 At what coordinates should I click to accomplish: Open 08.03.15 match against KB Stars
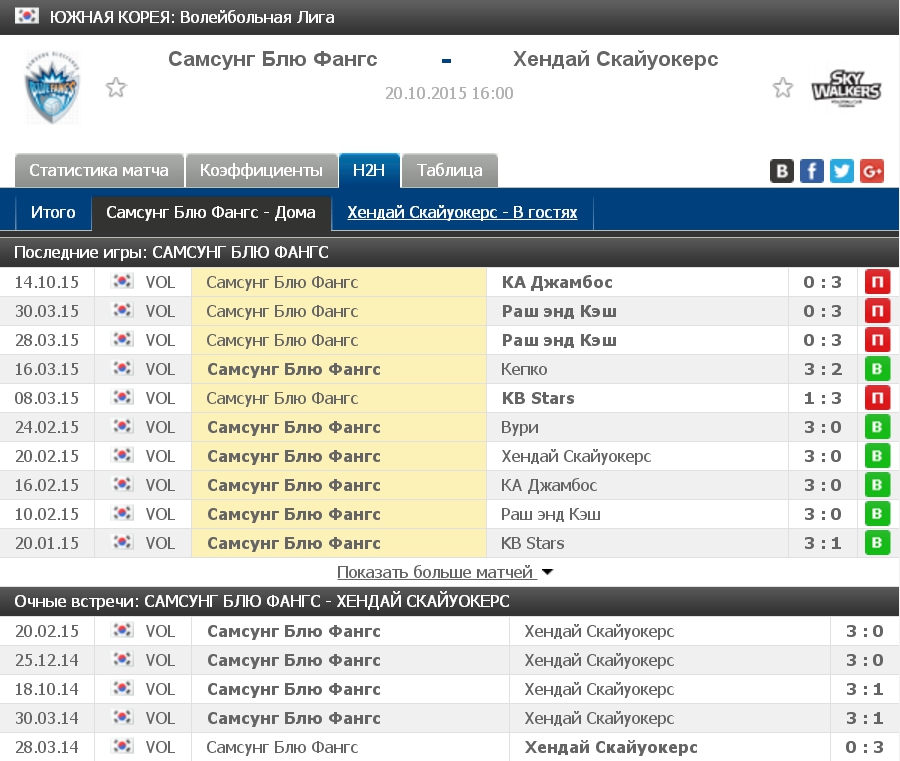(x=538, y=398)
